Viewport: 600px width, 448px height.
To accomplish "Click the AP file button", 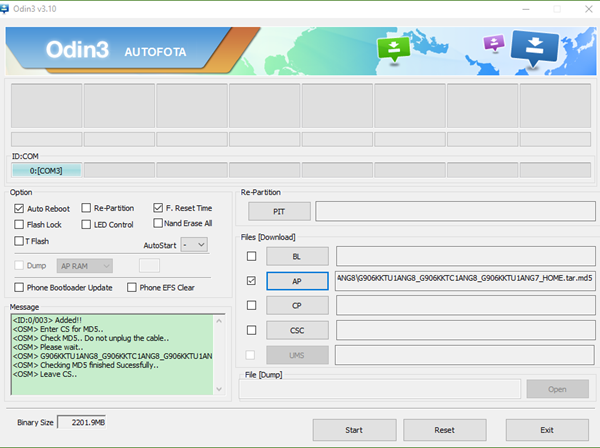I will [297, 281].
